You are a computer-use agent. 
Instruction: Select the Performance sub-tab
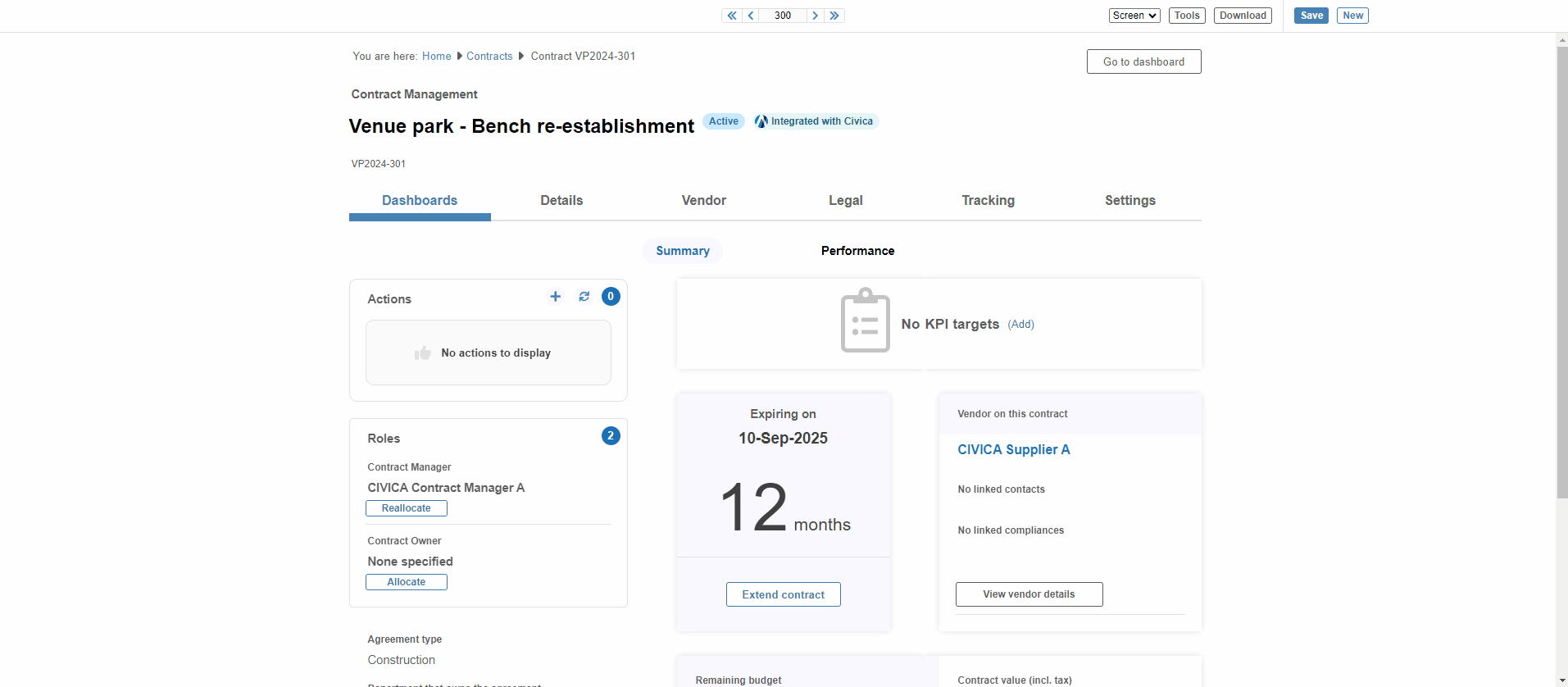858,251
